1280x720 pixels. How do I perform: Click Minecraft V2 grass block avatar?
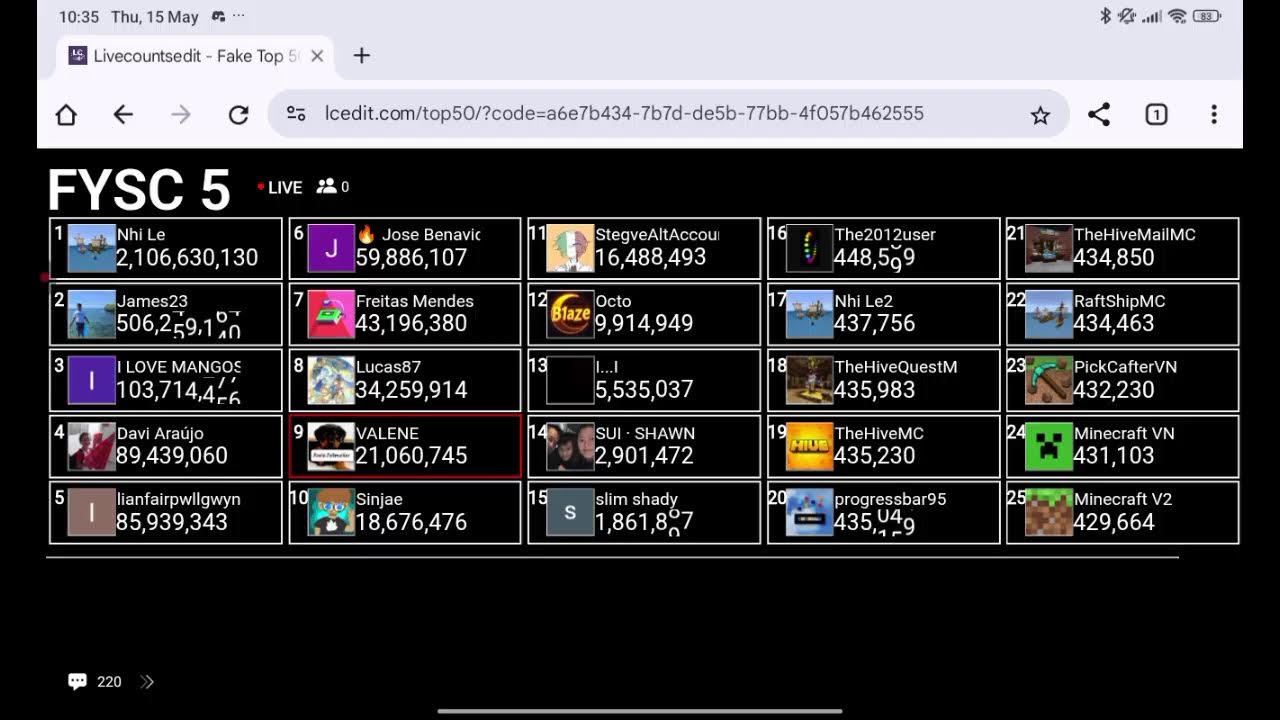1049,513
